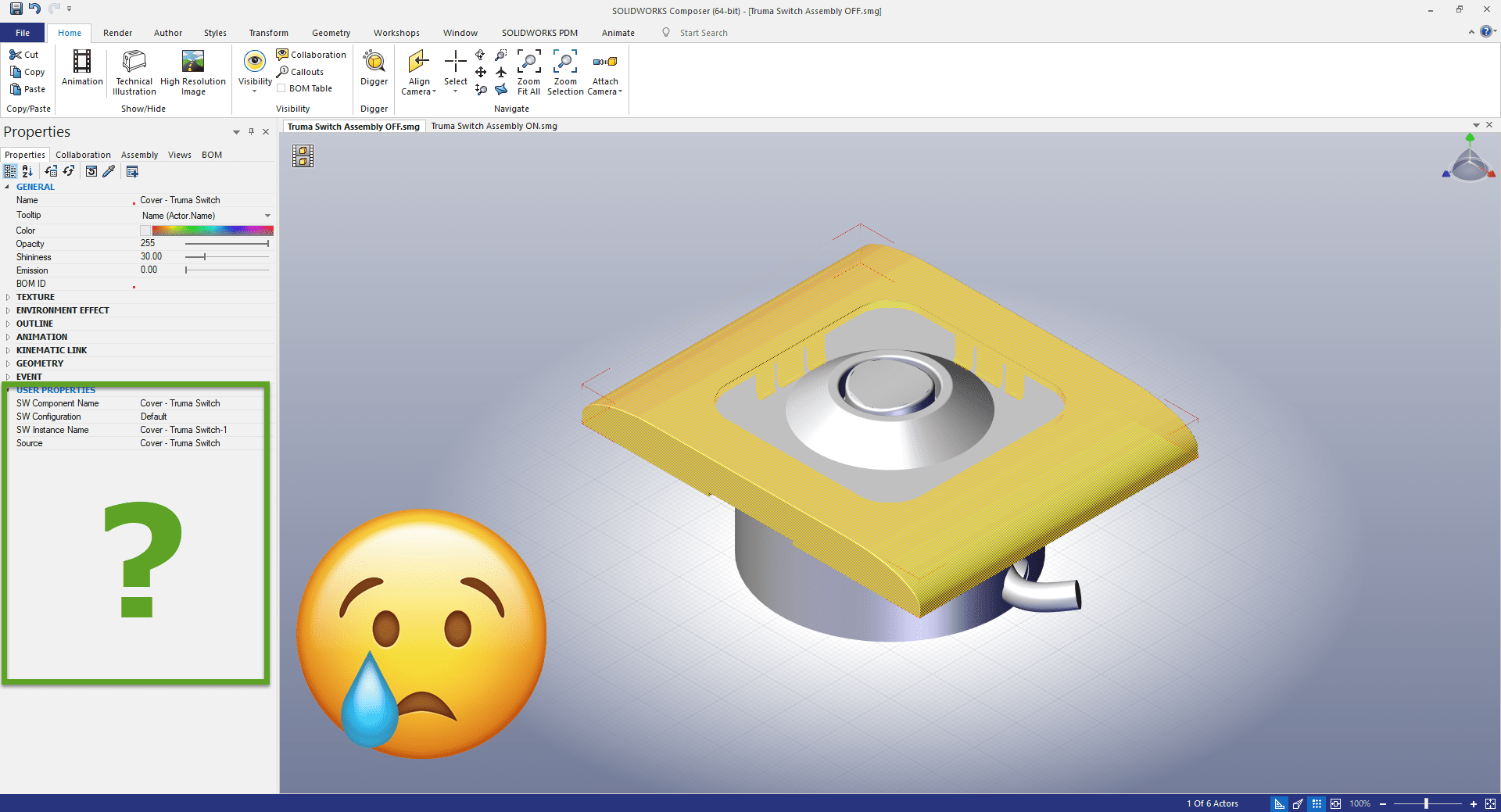
Task: Click the manage properties table icon
Action: coord(132,171)
